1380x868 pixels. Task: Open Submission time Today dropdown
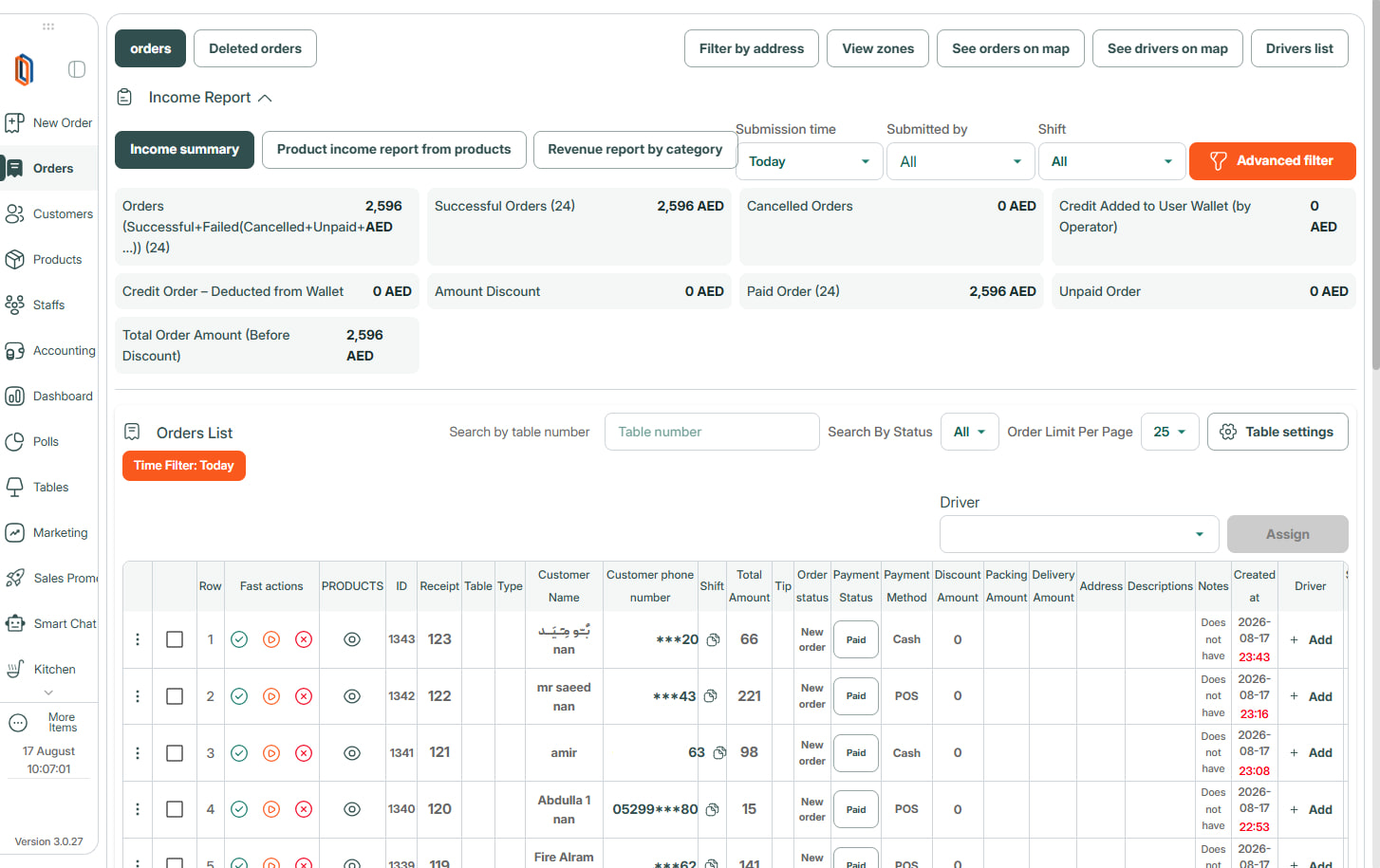tap(809, 161)
